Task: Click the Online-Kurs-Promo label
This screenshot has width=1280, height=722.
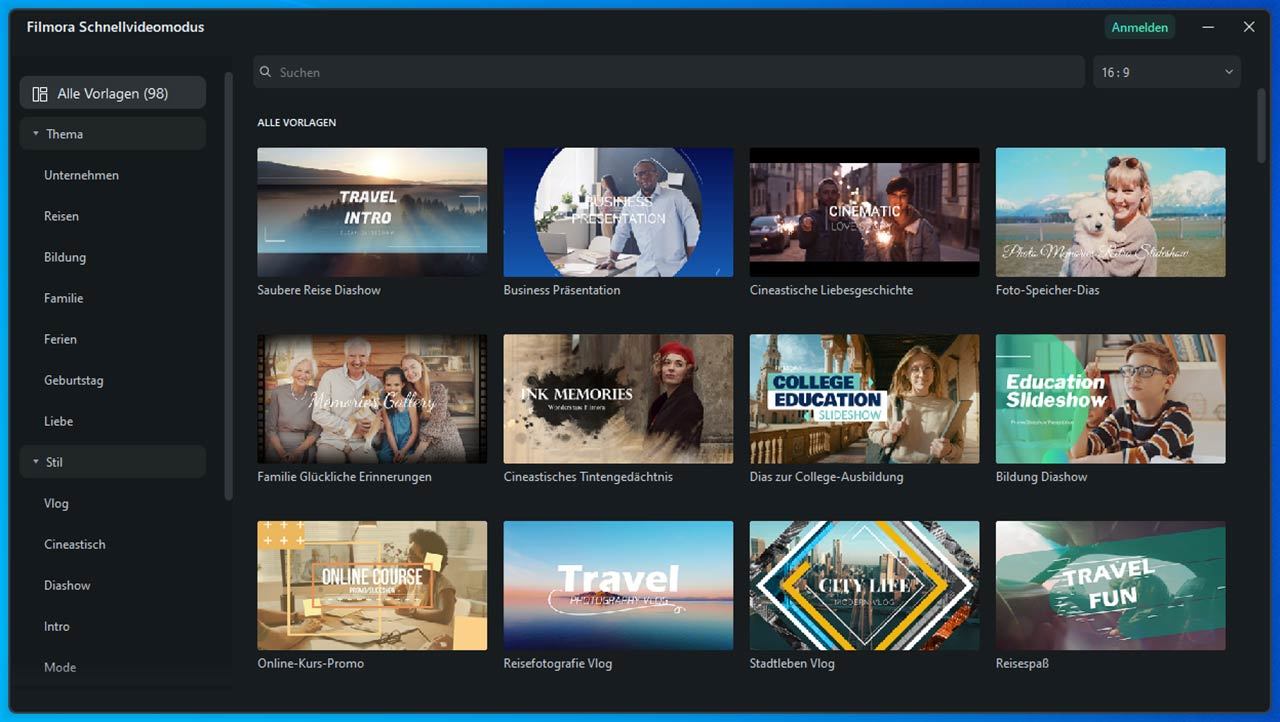Action: click(310, 663)
